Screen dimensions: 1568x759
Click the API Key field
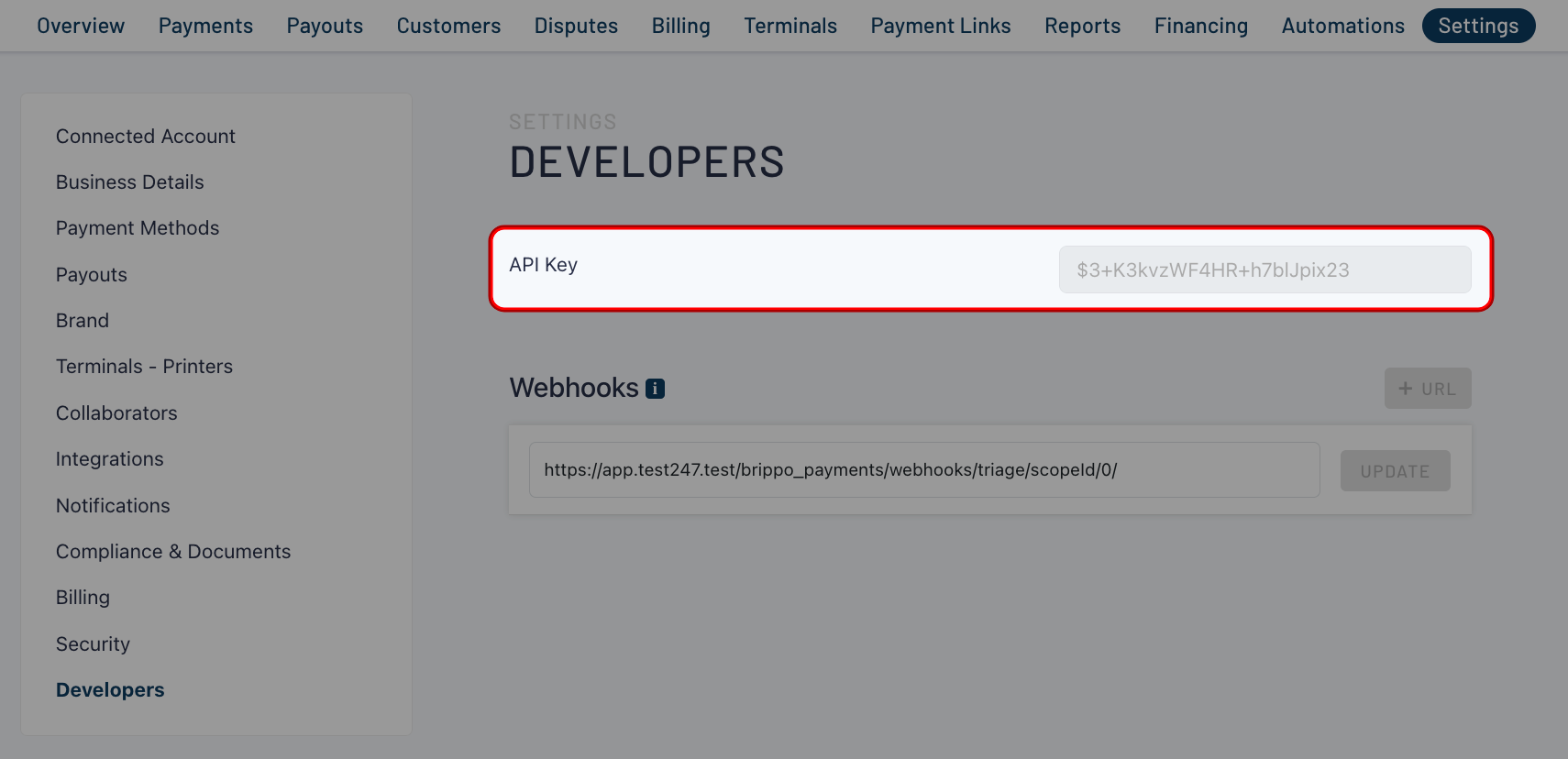(x=1264, y=269)
